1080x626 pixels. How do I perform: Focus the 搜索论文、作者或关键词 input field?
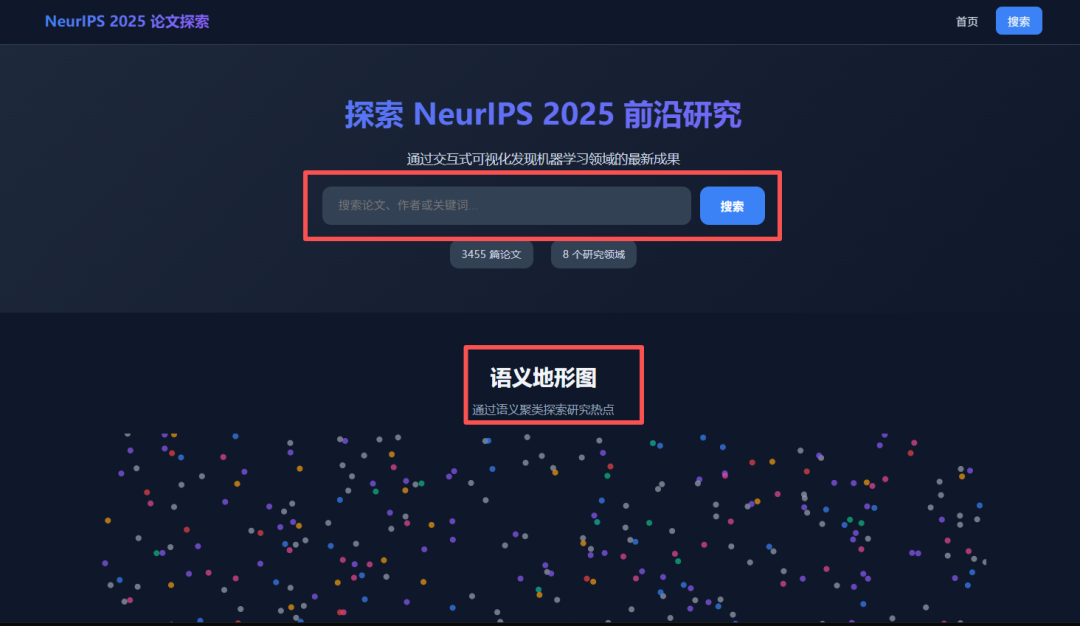pyautogui.click(x=506, y=205)
